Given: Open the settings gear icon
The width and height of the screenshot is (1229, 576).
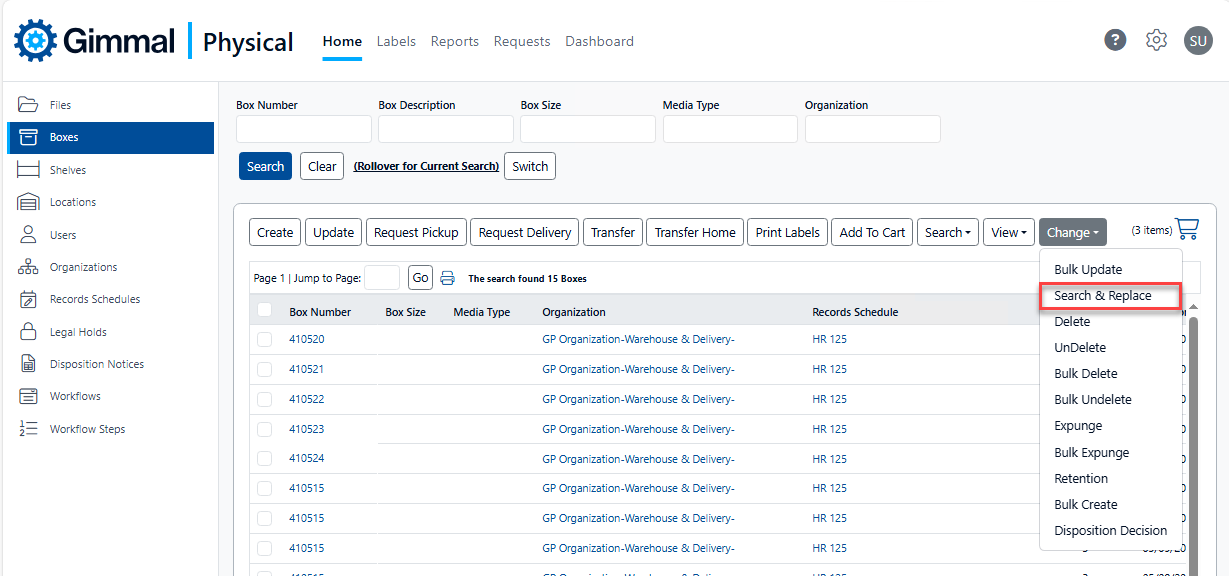Looking at the screenshot, I should pyautogui.click(x=1156, y=40).
